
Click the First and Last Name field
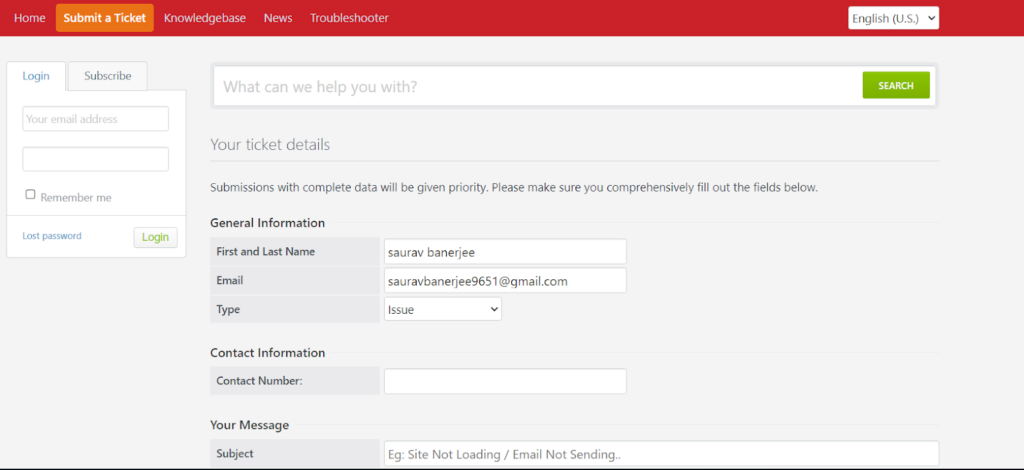click(x=505, y=252)
